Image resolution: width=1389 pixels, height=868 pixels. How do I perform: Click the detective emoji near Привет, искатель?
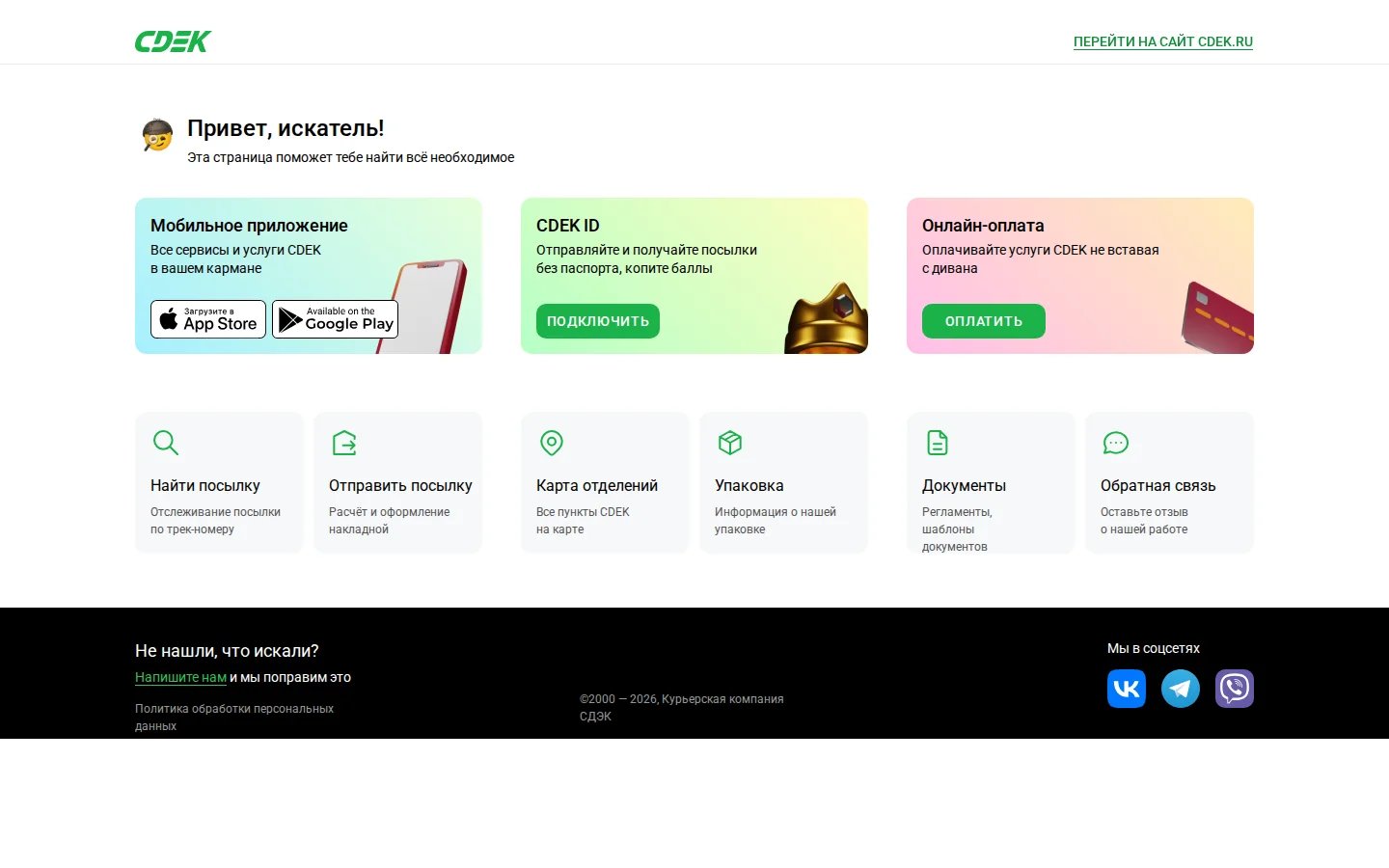(157, 135)
